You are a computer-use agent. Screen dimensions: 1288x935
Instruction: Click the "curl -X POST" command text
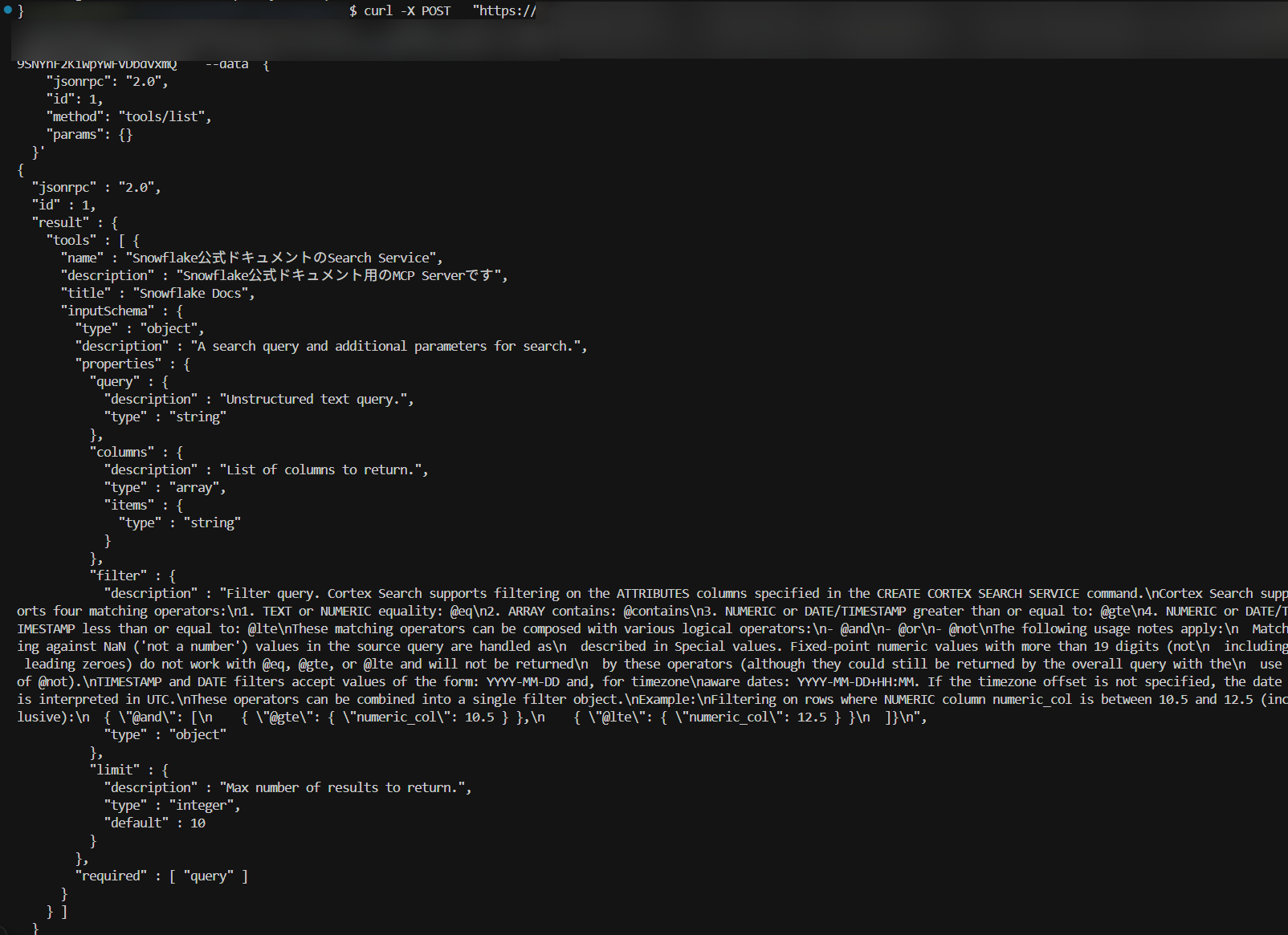click(x=407, y=11)
